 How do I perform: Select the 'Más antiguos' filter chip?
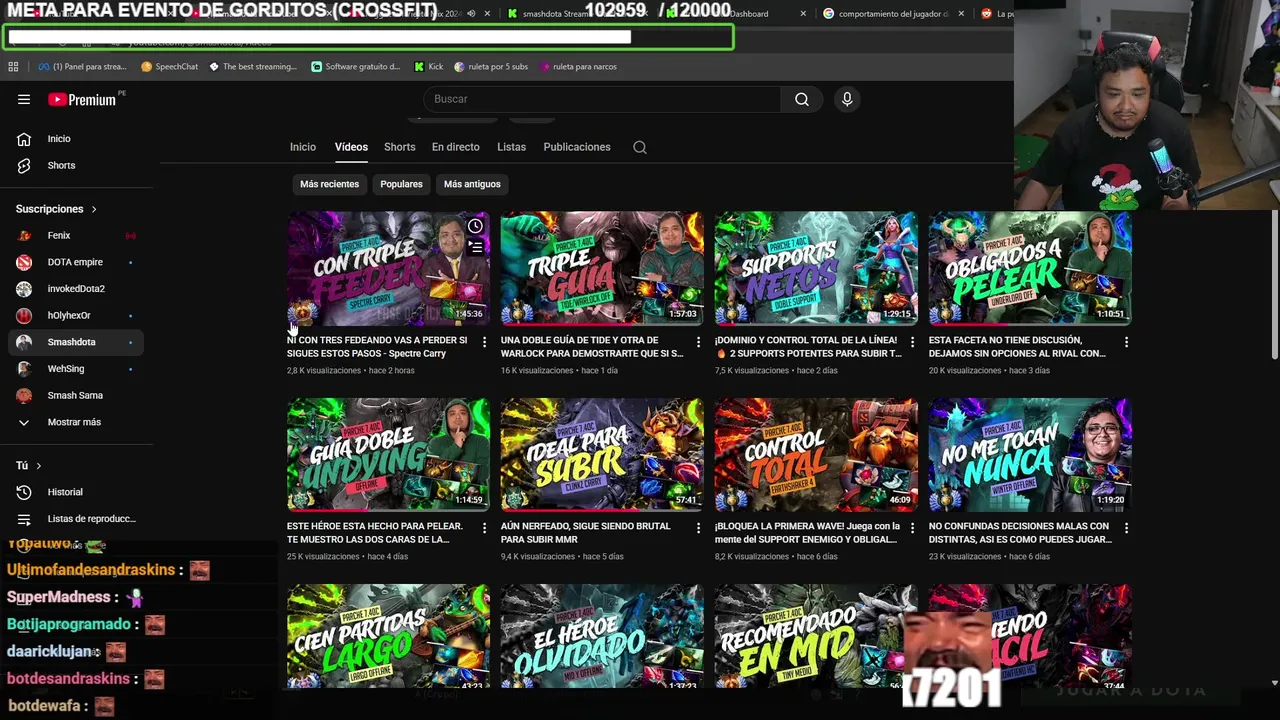[x=472, y=184]
